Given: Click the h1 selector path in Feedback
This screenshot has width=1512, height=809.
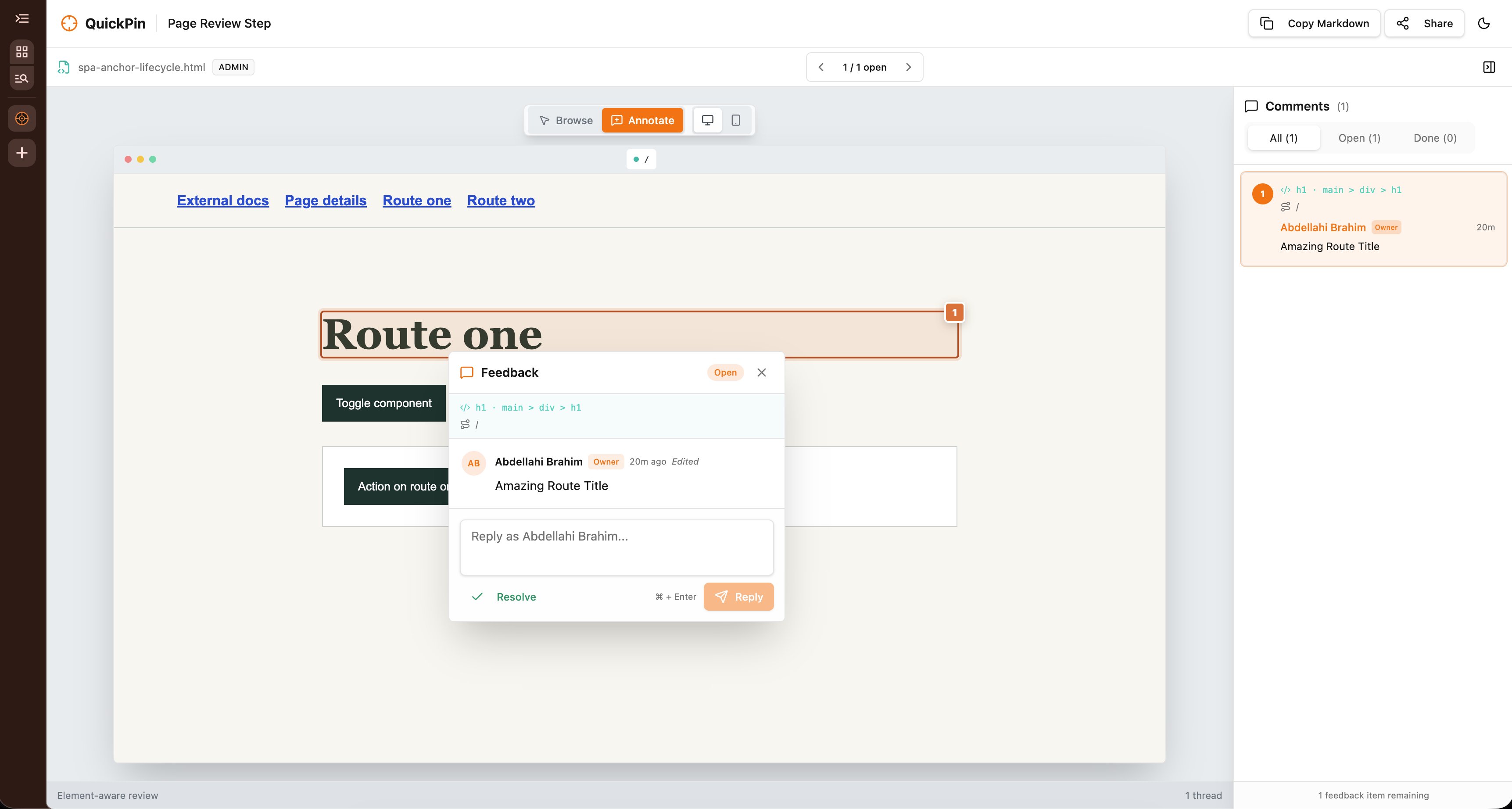Looking at the screenshot, I should [528, 408].
